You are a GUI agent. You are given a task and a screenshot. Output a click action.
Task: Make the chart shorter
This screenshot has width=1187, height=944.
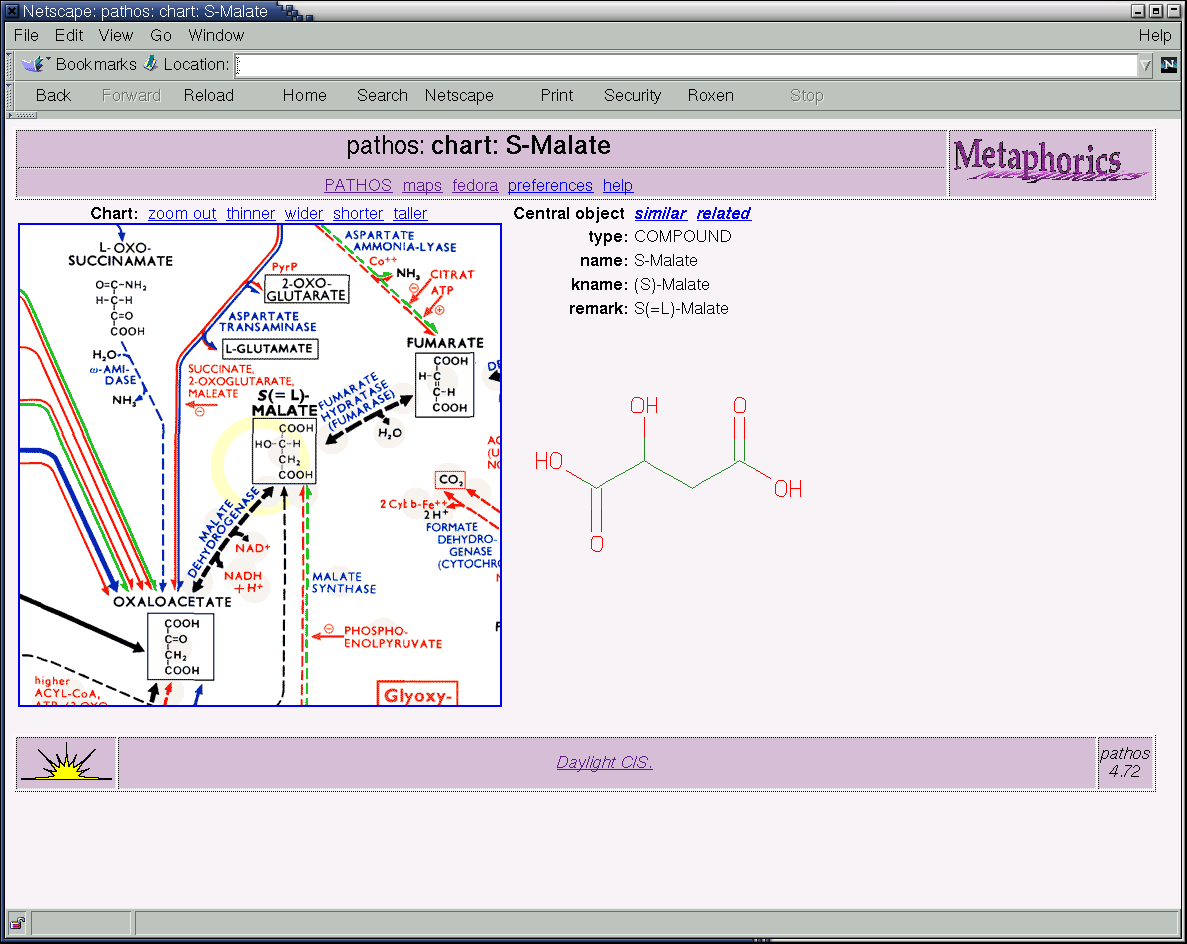pos(358,213)
